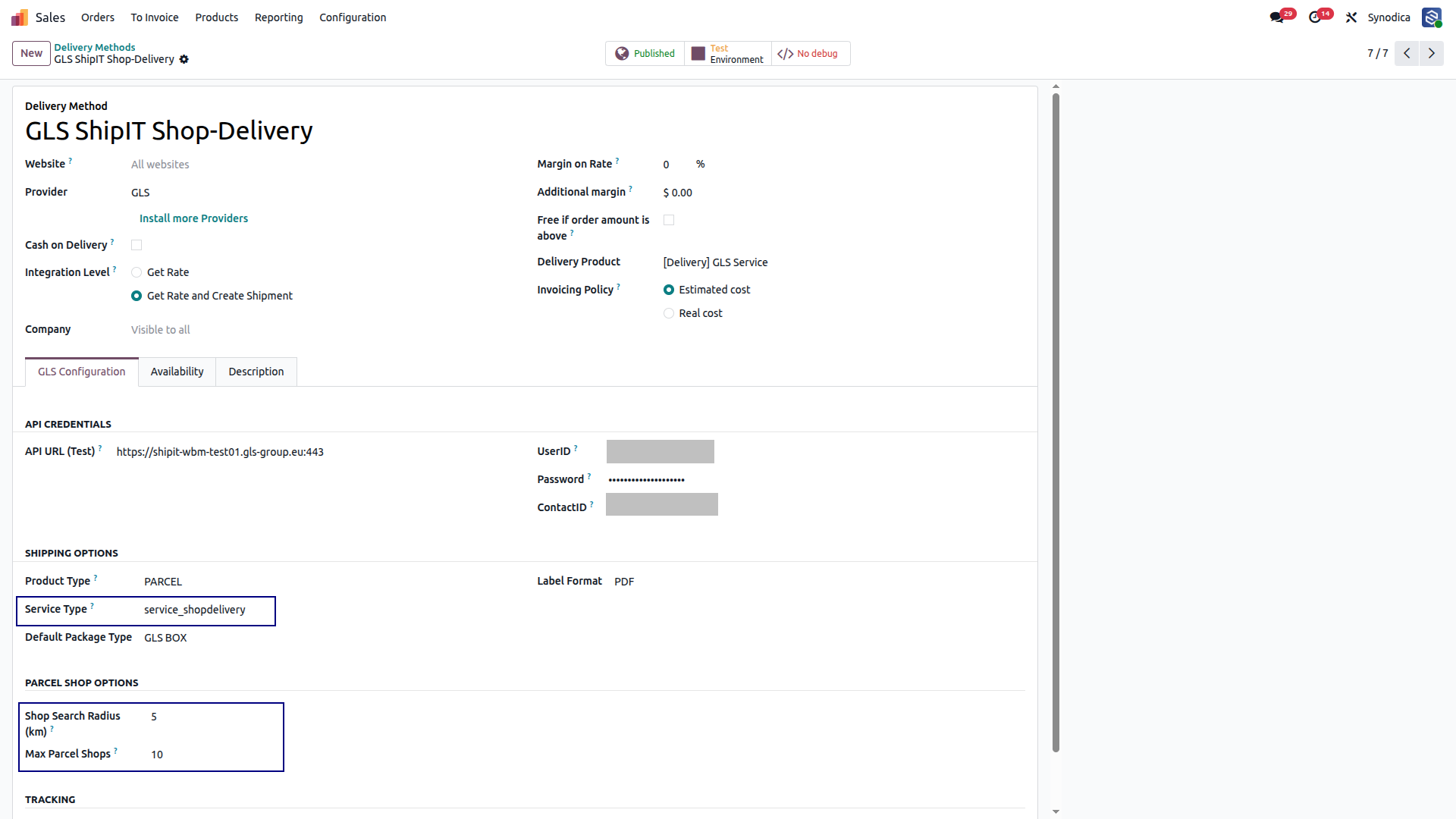This screenshot has height=819, width=1456.
Task: Open the Products menu
Action: tap(217, 17)
